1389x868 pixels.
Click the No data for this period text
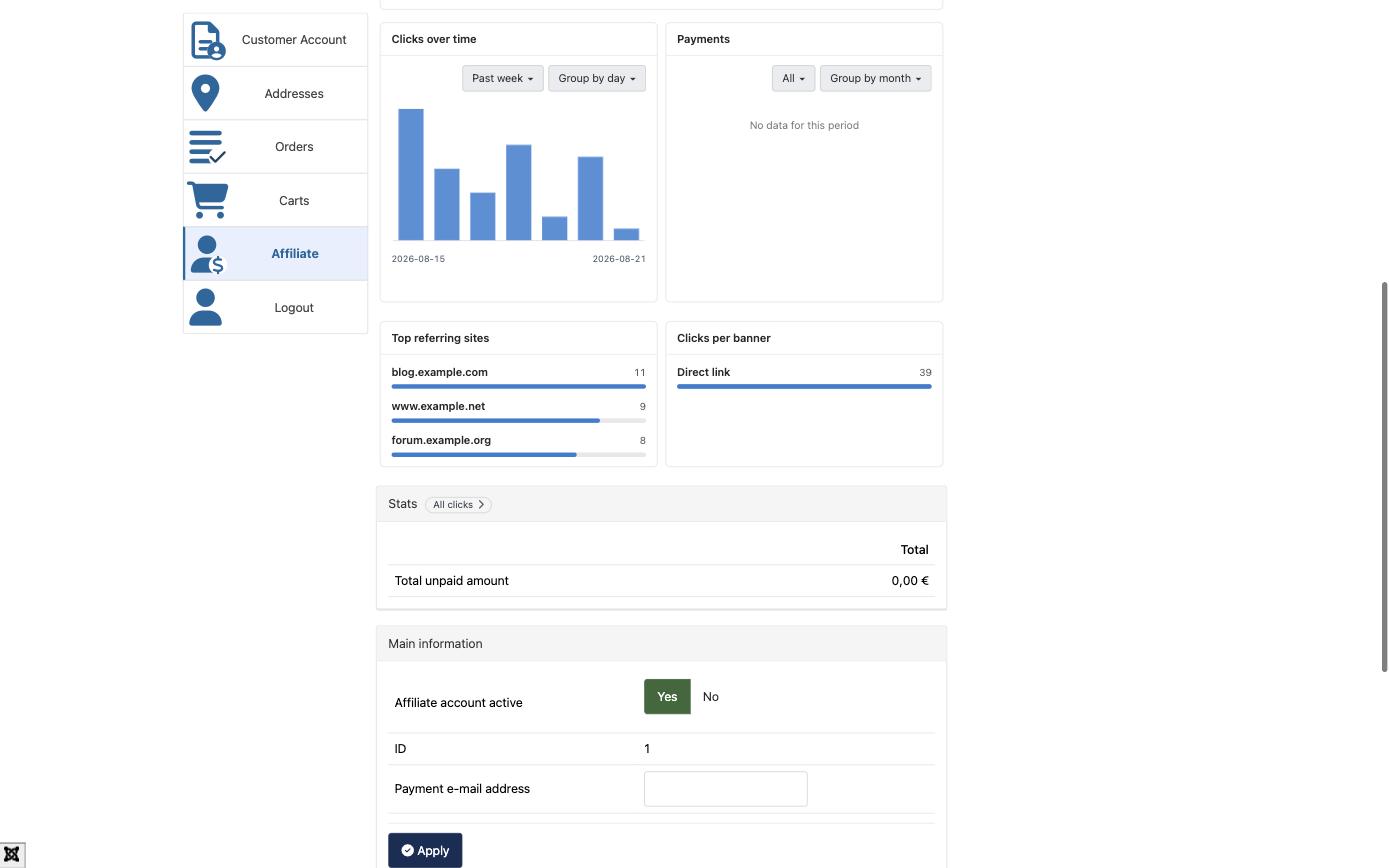click(x=804, y=126)
